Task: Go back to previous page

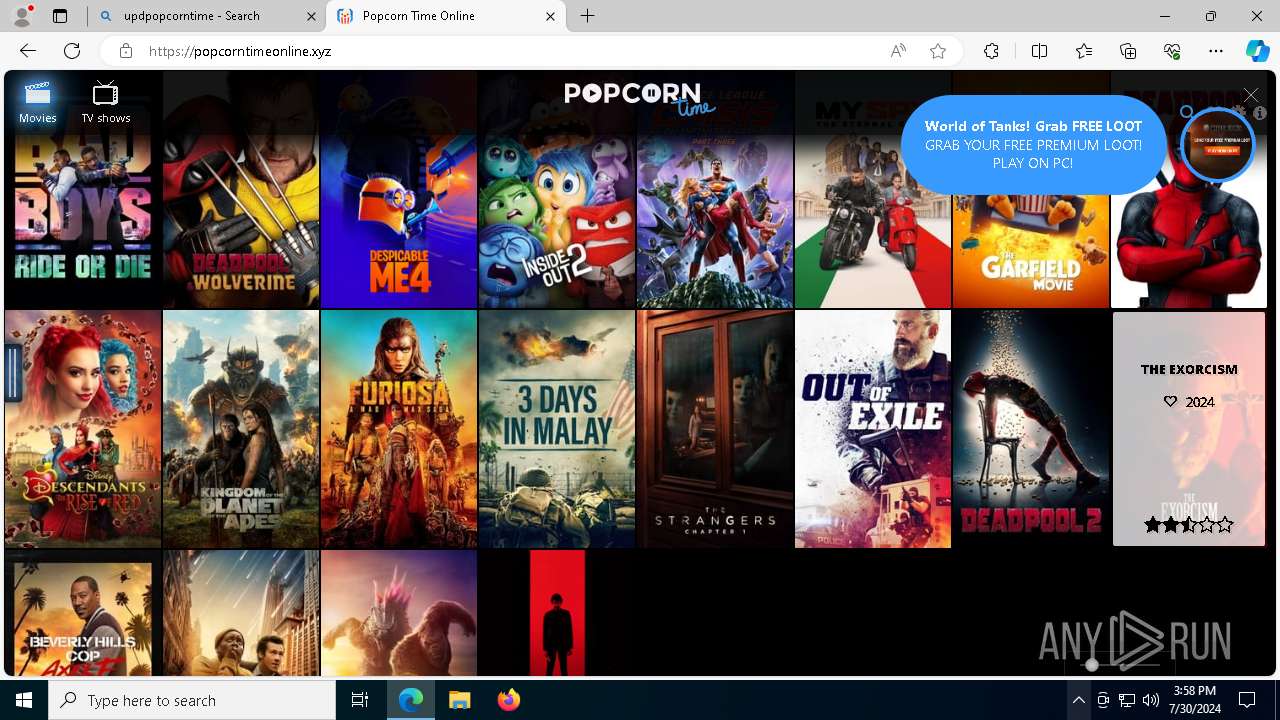Action: (x=28, y=51)
